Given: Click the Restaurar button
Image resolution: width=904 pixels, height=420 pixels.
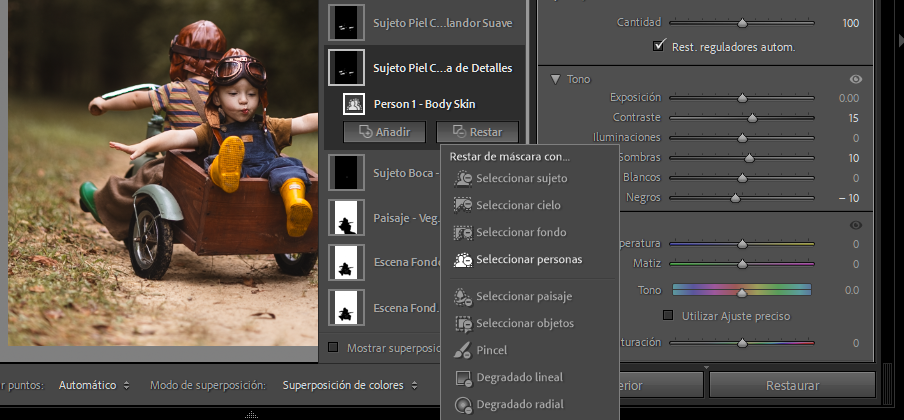Looking at the screenshot, I should click(x=792, y=385).
